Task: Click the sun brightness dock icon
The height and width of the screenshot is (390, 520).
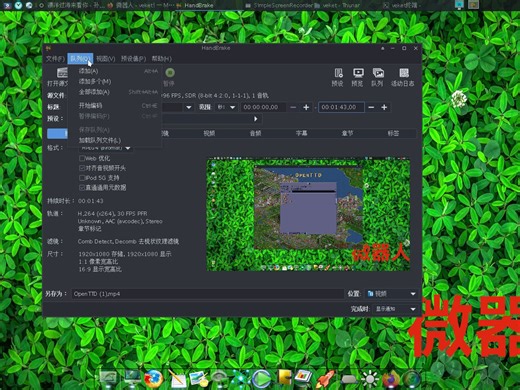Action: point(370,379)
